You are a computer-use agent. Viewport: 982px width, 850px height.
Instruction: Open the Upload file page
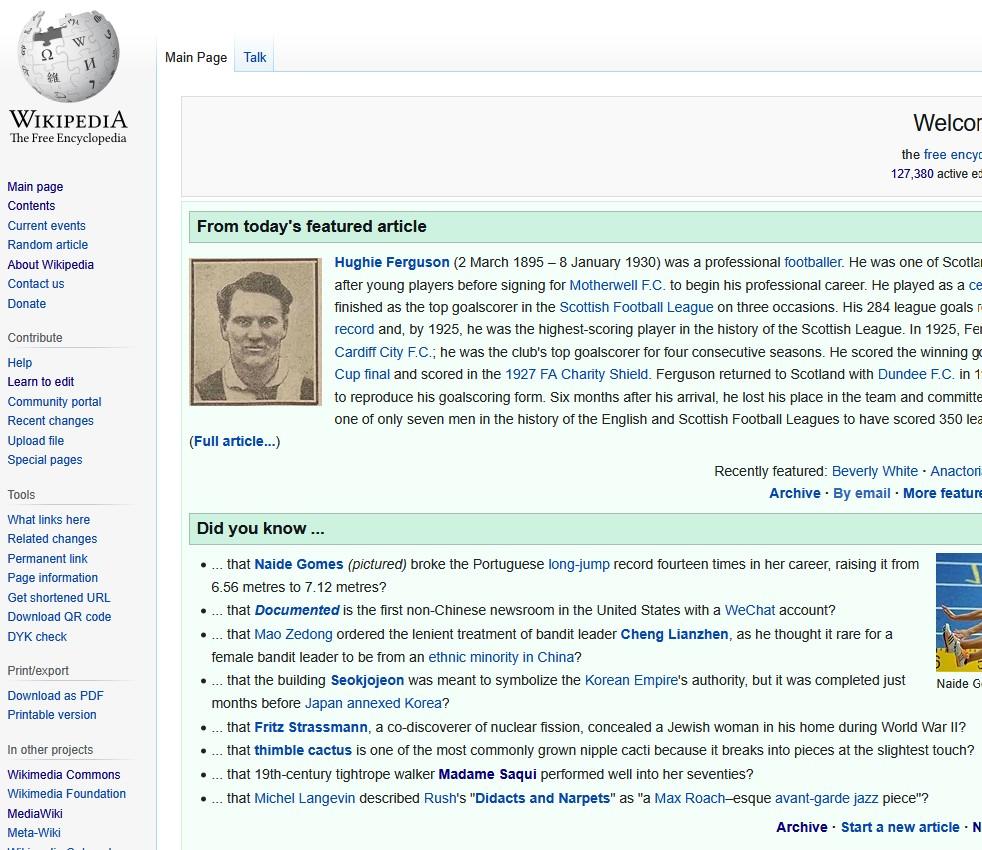pos(36,441)
